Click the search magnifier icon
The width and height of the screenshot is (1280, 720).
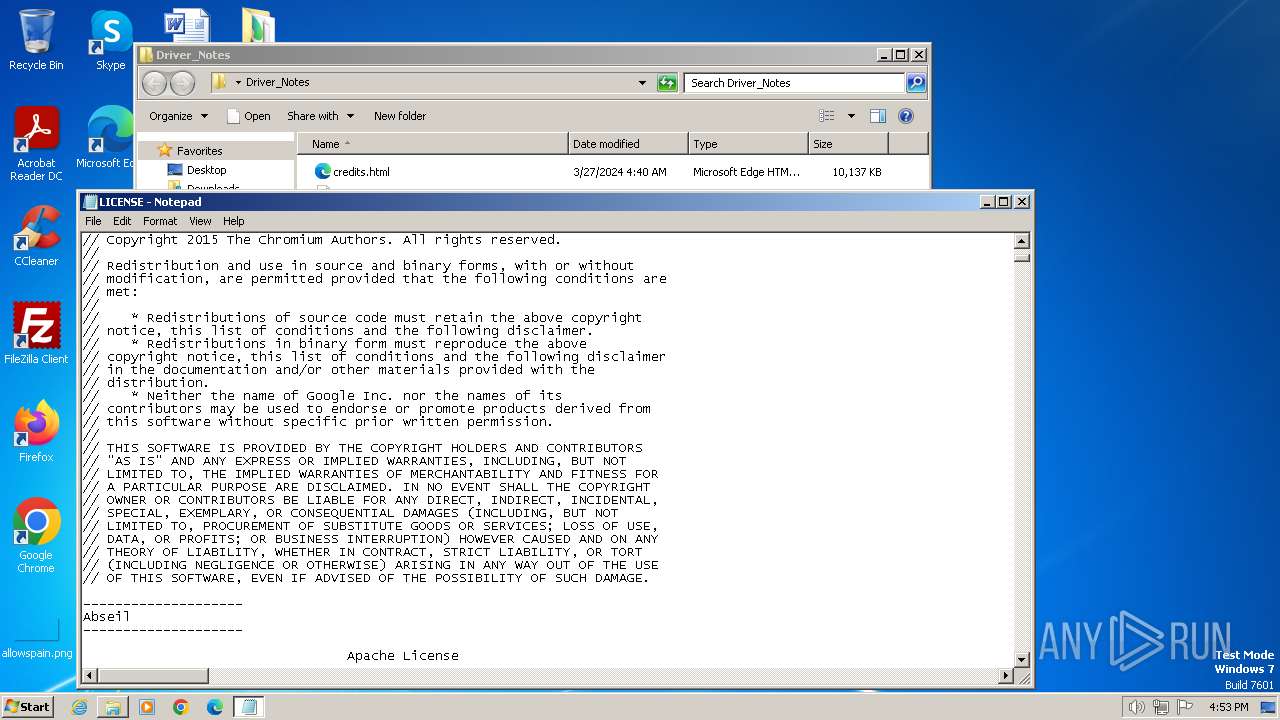click(916, 83)
